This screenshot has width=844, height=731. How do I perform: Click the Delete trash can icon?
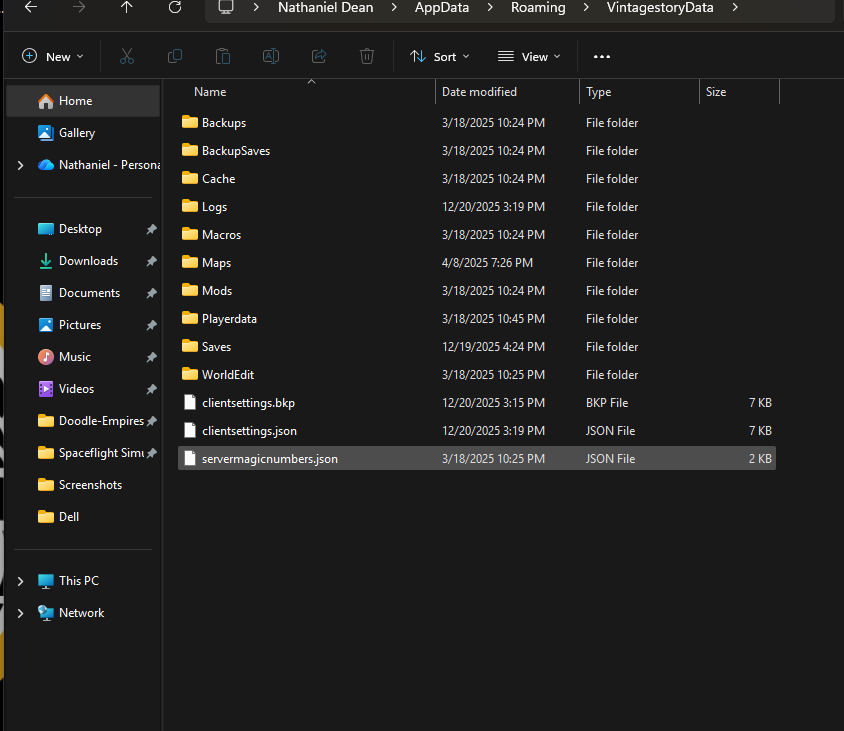click(x=367, y=57)
